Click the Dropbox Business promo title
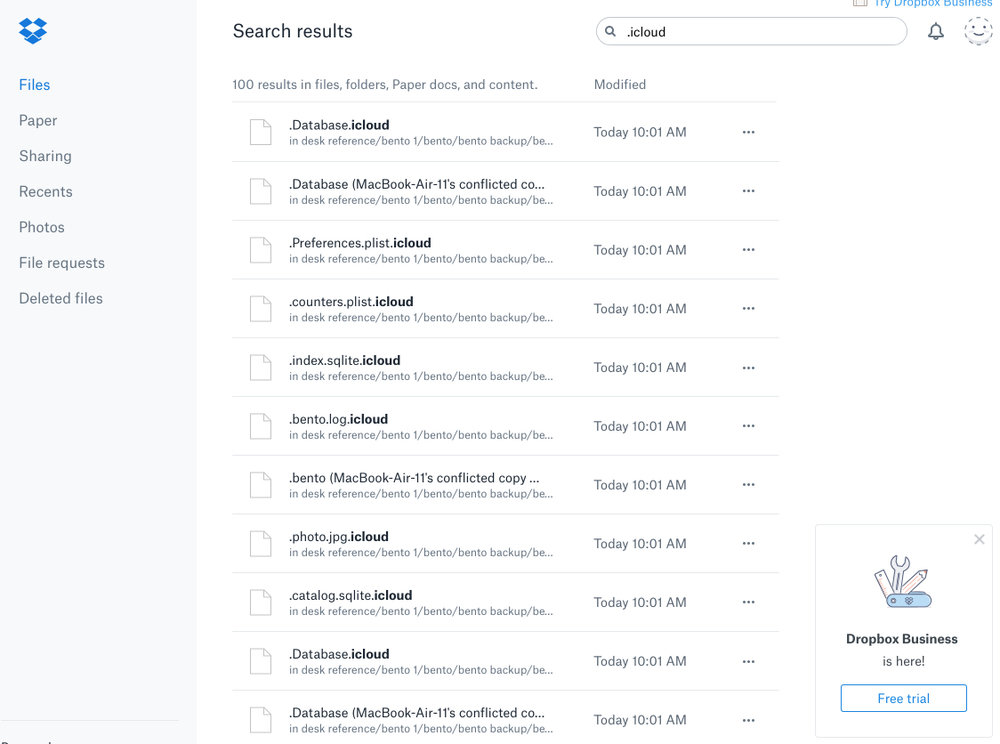The image size is (1000, 744). pyautogui.click(x=902, y=639)
